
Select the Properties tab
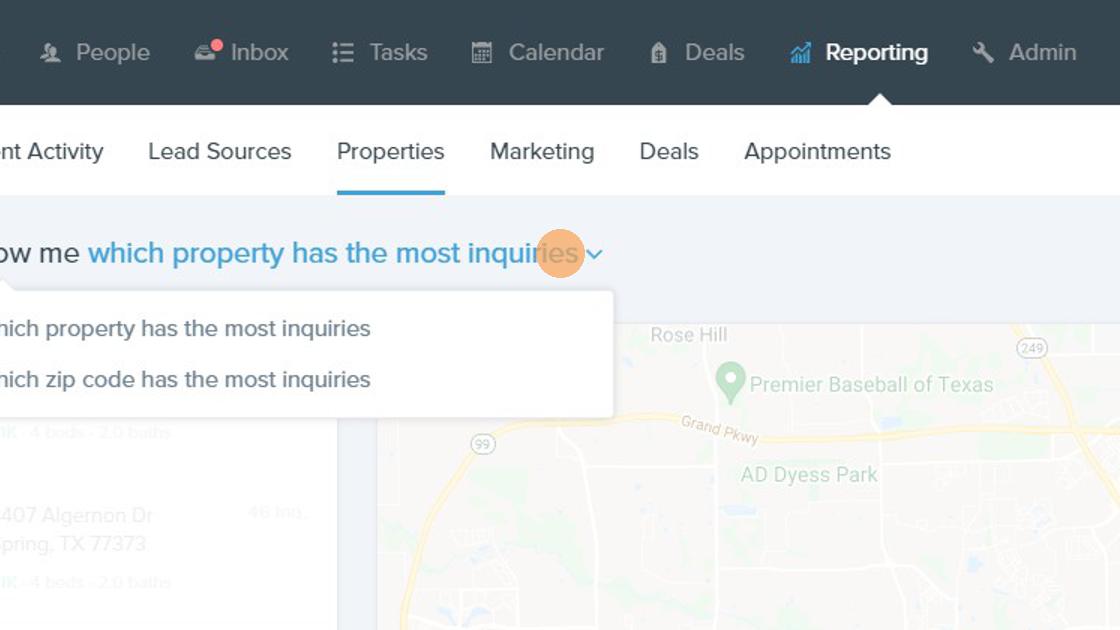coord(391,152)
